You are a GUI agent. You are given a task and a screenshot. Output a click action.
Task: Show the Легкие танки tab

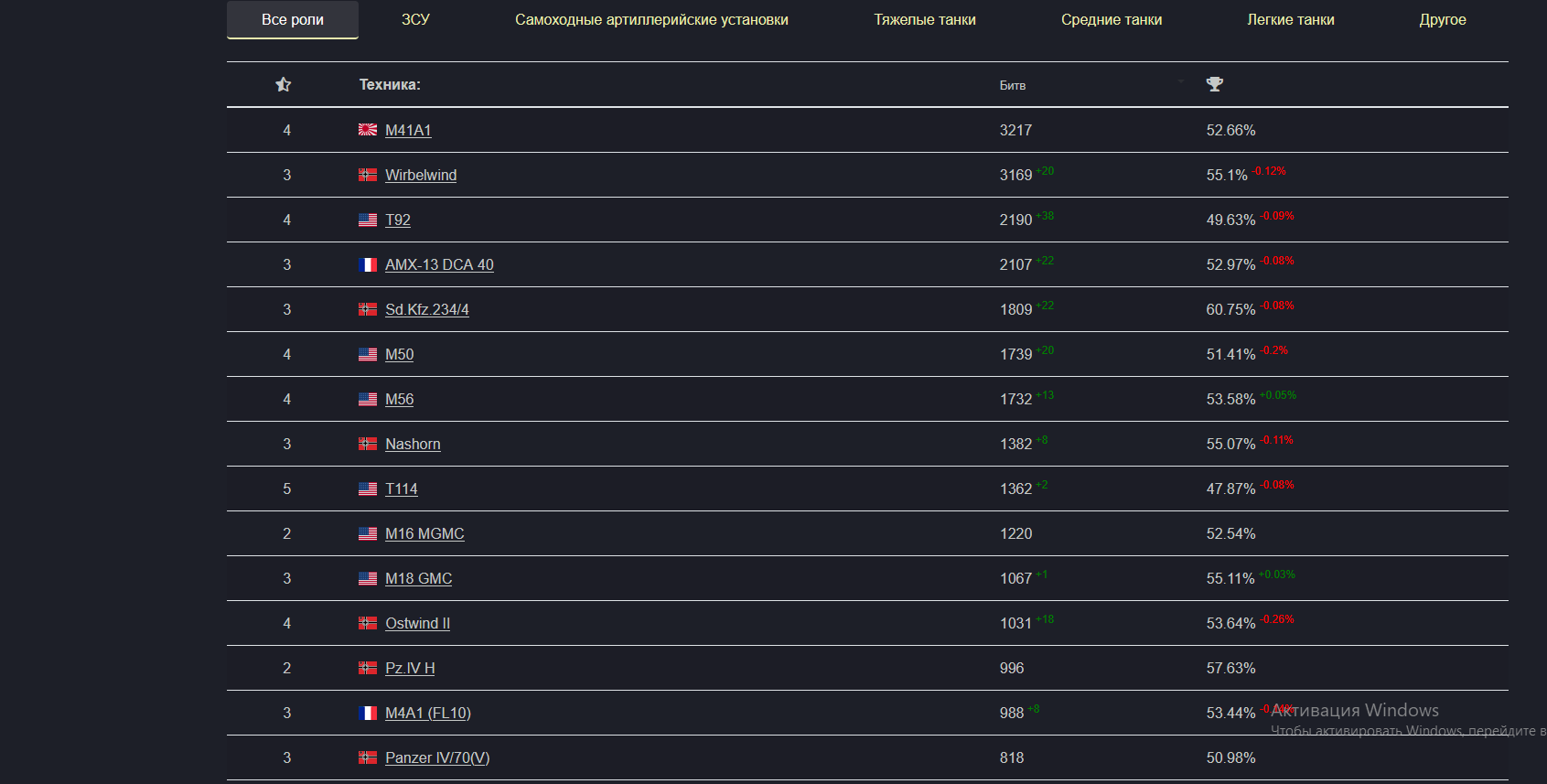pyautogui.click(x=1290, y=19)
